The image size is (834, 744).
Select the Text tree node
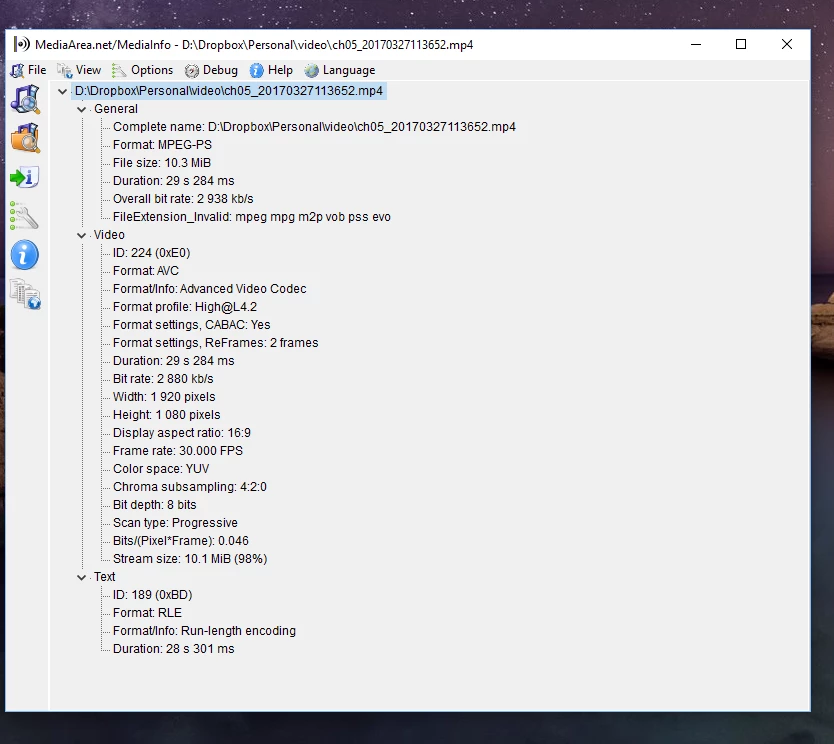pos(104,577)
